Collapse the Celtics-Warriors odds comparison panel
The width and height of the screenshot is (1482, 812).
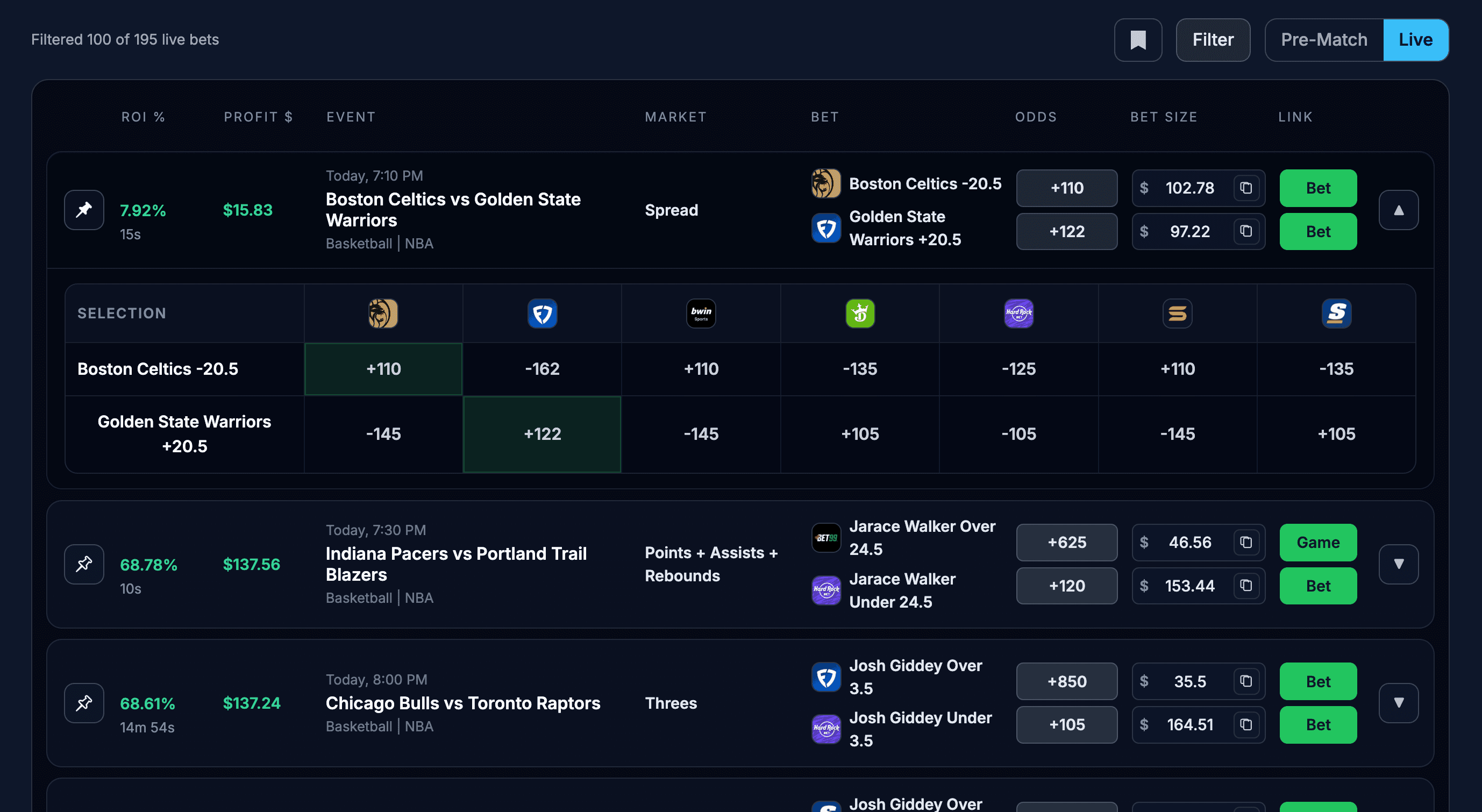(1399, 210)
